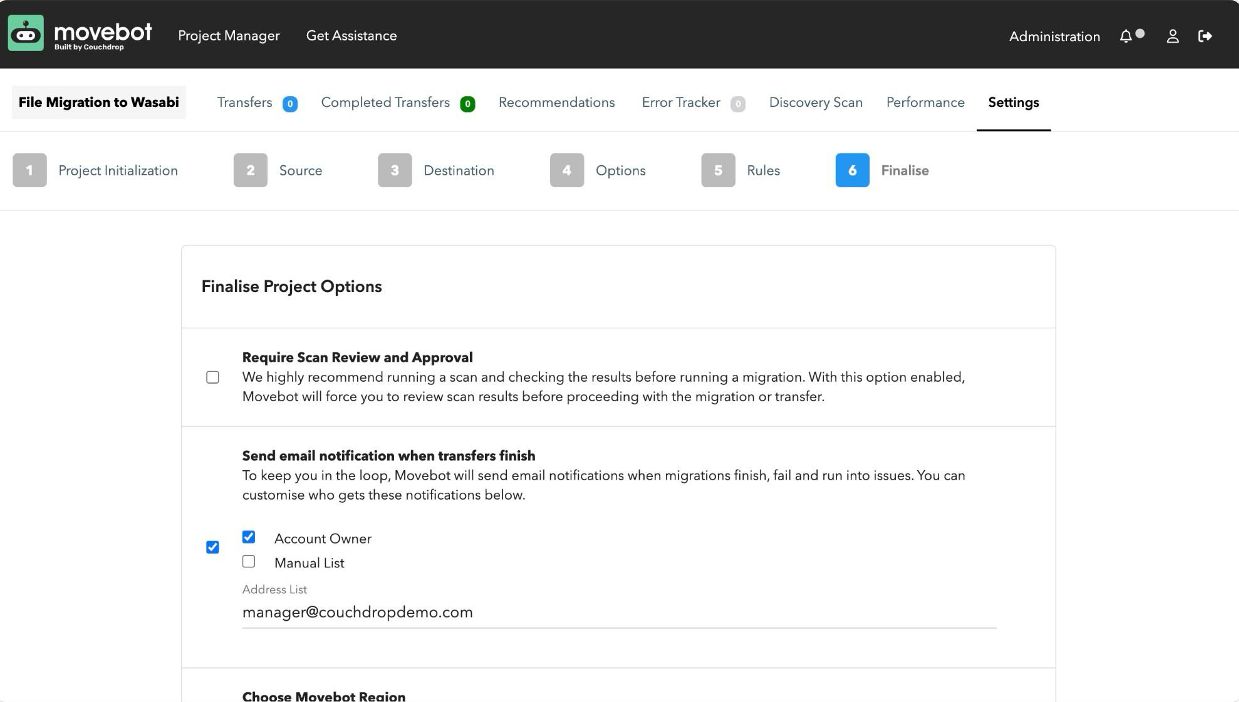Enable Require Scan Review and Approval checkbox
The image size is (1239, 702).
[213, 377]
